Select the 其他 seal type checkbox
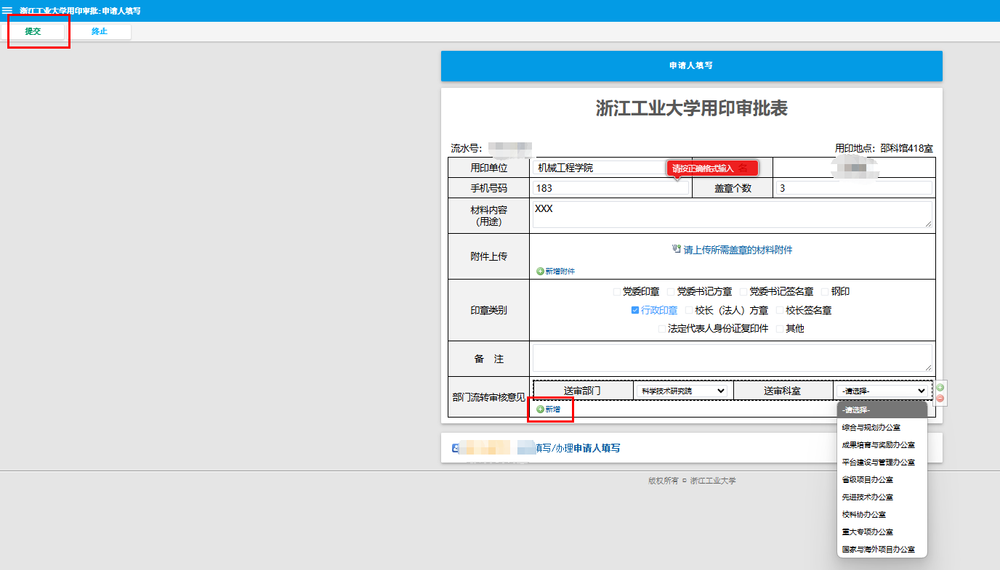Screen dimensions: 1000x570 pyautogui.click(x=779, y=328)
